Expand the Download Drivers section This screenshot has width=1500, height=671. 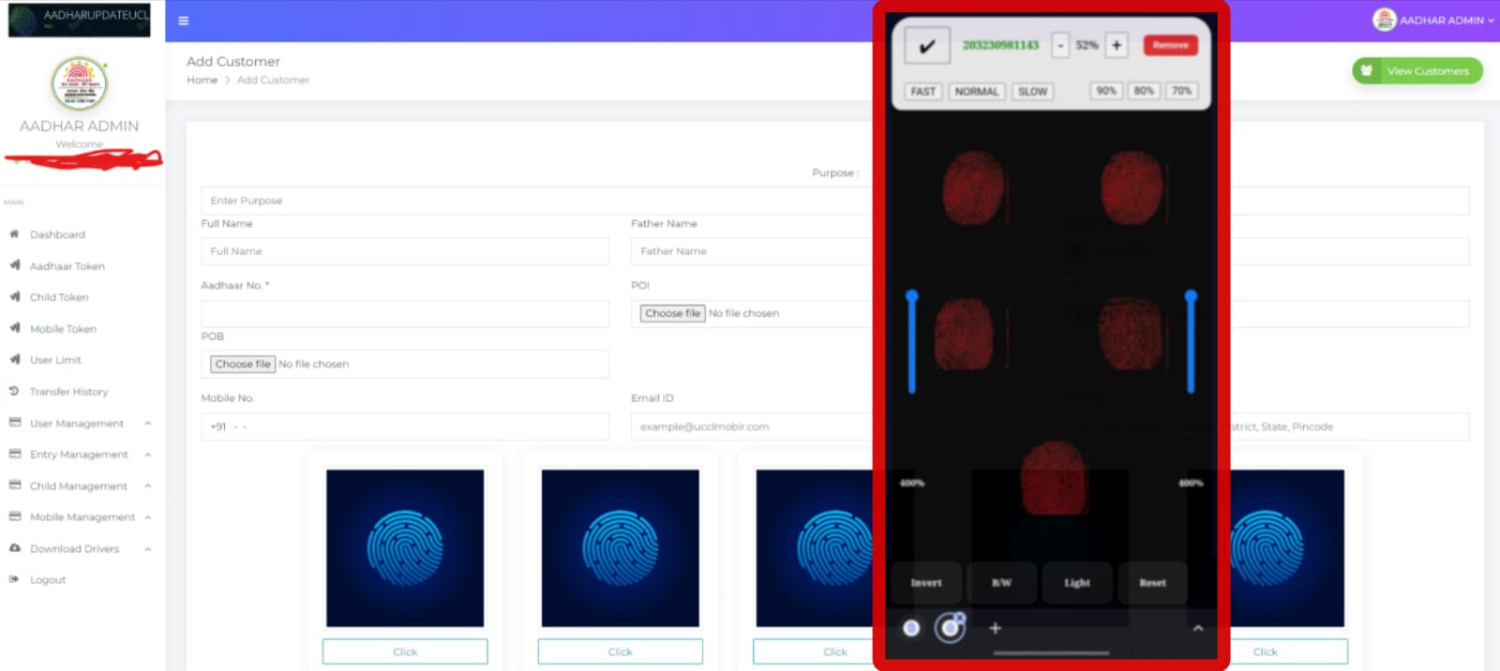click(x=75, y=549)
